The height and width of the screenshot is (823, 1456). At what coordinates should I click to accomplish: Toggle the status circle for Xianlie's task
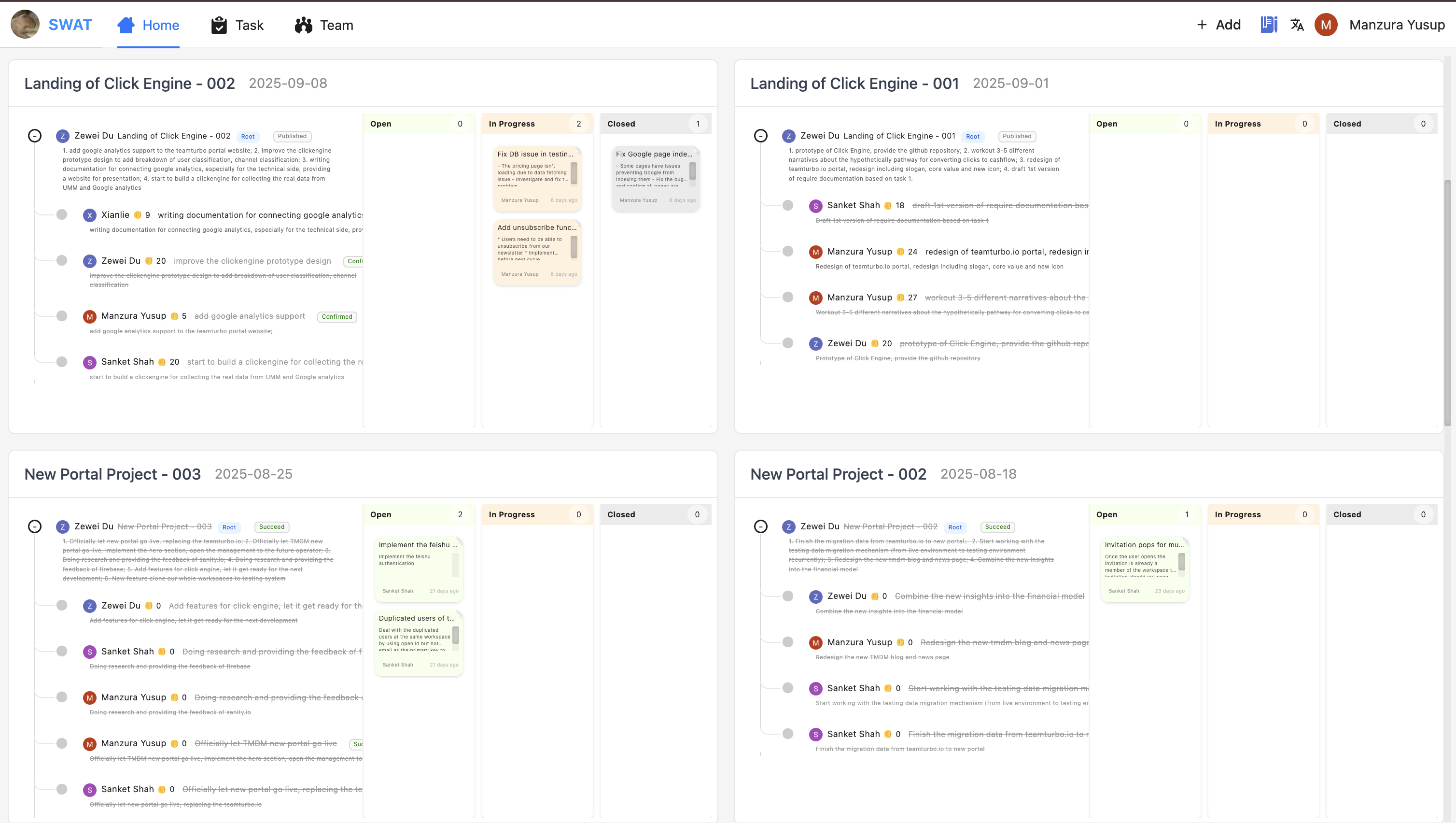point(62,214)
